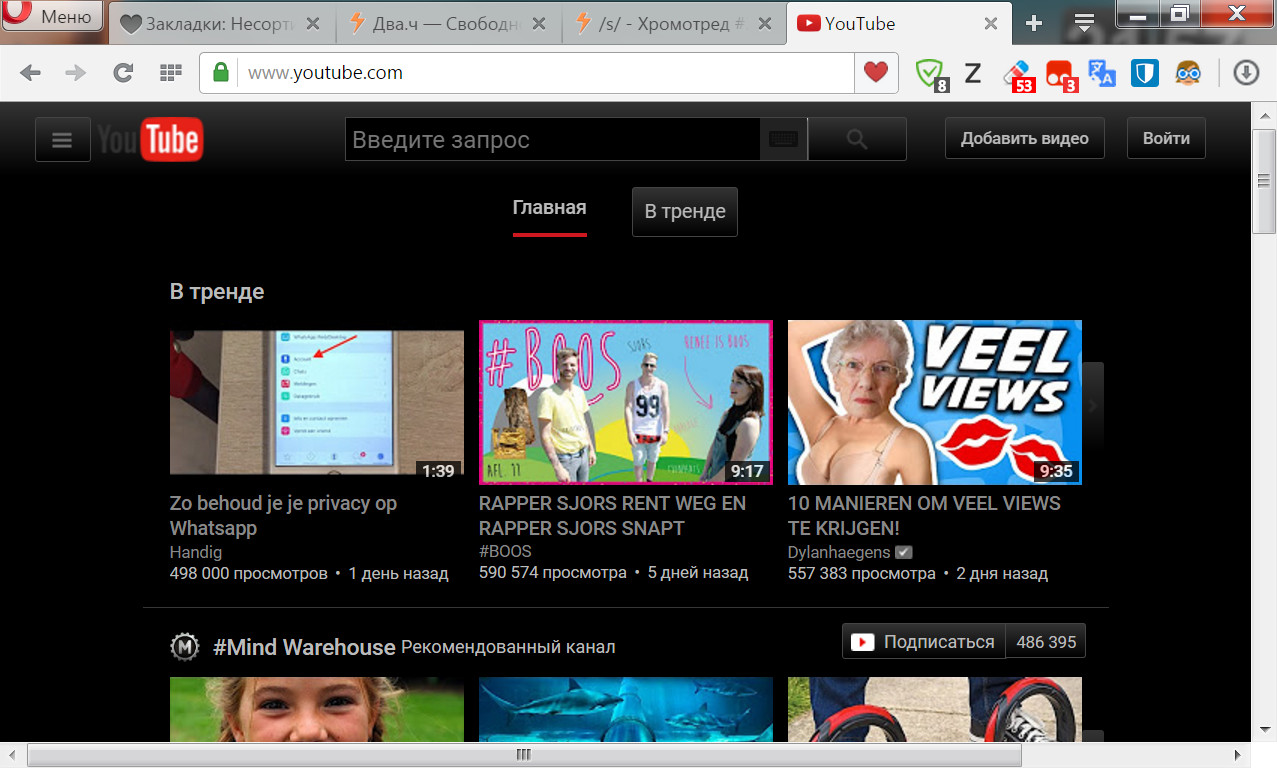The height and width of the screenshot is (768, 1277).
Task: Click 557 383 просмотра text
Action: tap(861, 574)
